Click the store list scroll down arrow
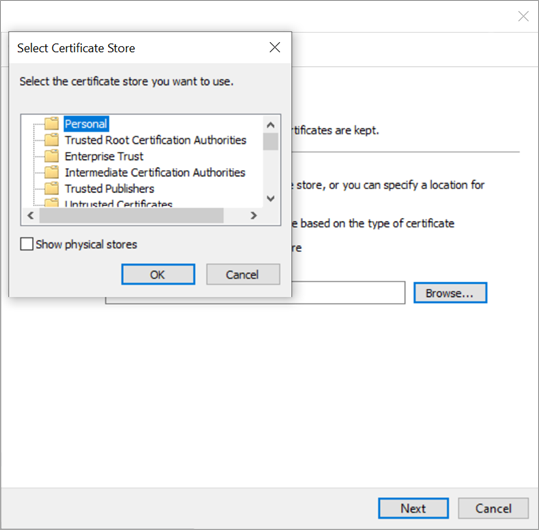Screen dimensions: 539x530 point(271,199)
